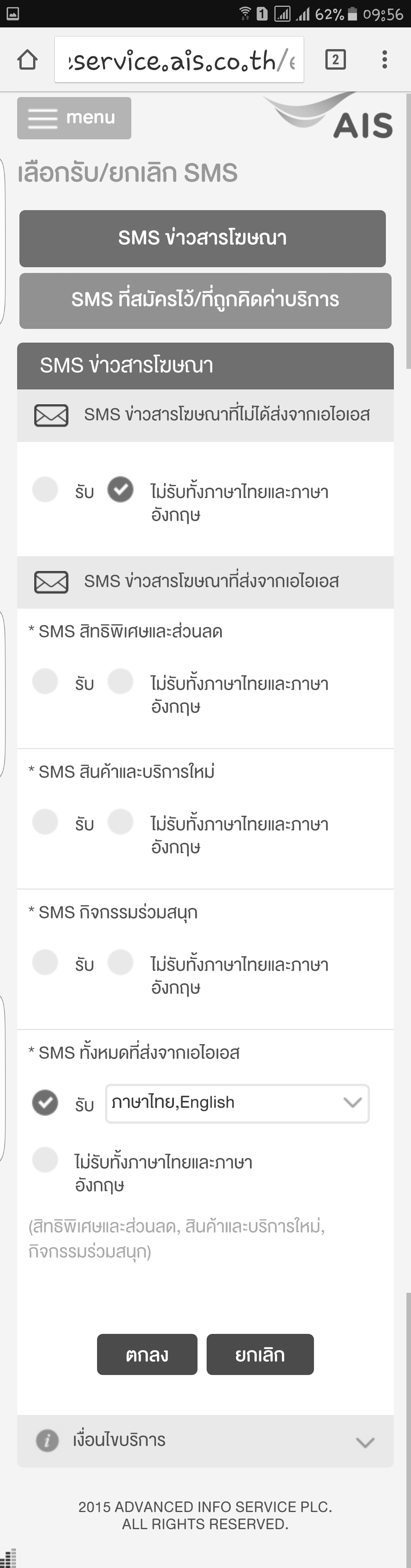Switch to SMS ข่าวสารโฆษณา tab
Screen dimensions: 411x1568
(202, 238)
